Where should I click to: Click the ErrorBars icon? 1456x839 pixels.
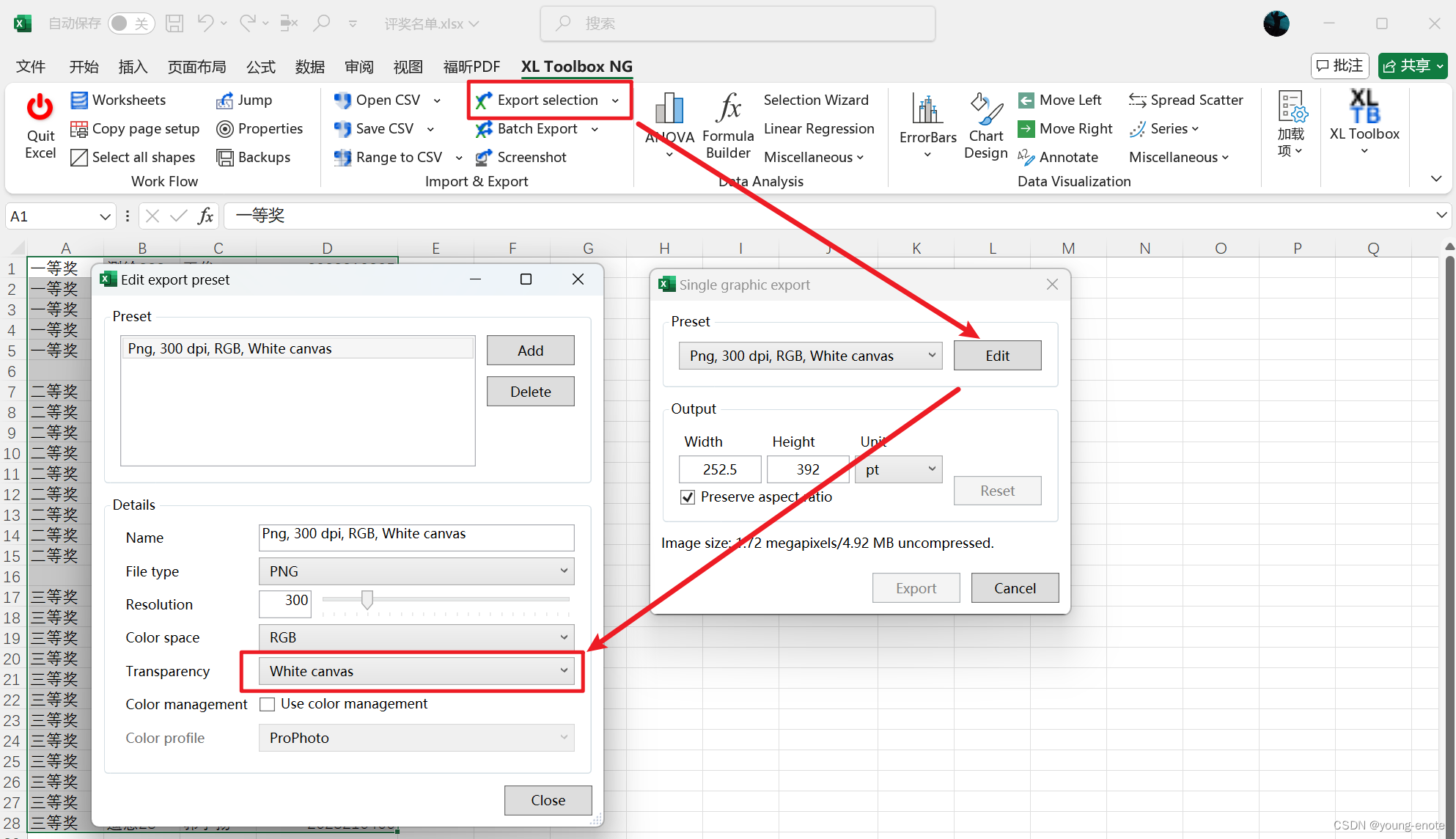coord(927,109)
